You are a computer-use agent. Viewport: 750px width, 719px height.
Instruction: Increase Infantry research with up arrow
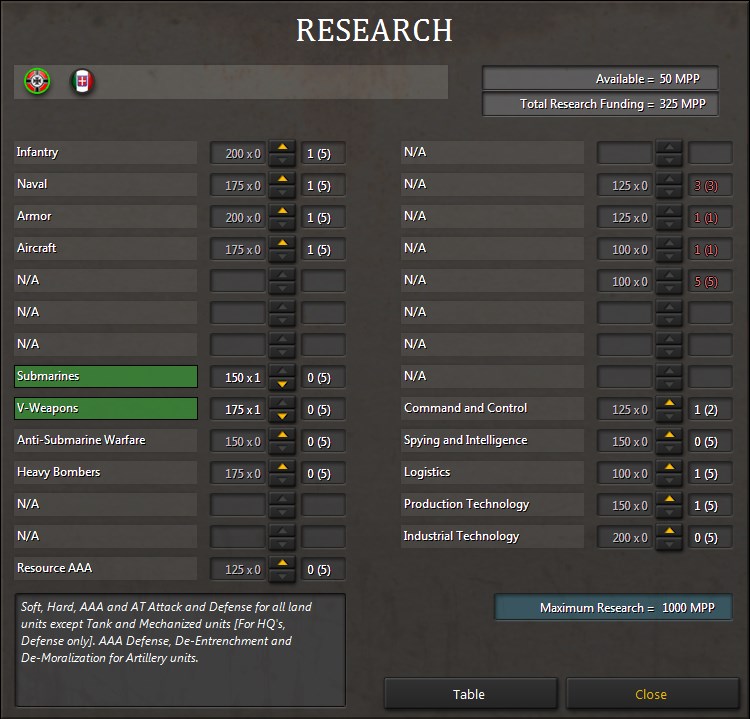283,147
